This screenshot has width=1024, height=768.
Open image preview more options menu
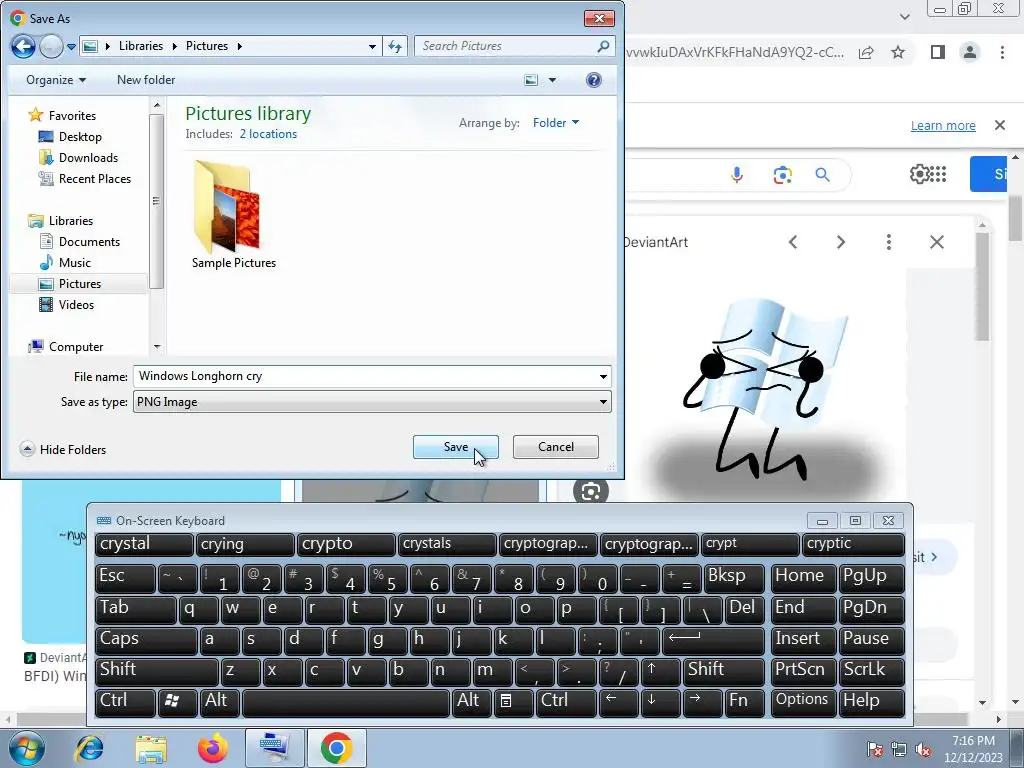(889, 242)
